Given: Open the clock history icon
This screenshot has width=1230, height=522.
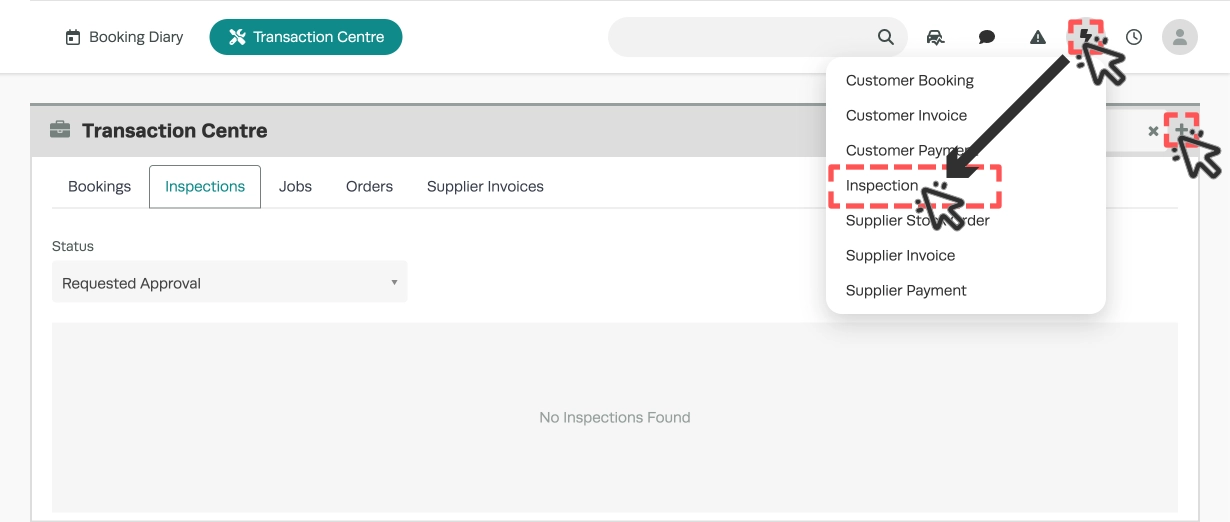Looking at the screenshot, I should click(x=1134, y=37).
